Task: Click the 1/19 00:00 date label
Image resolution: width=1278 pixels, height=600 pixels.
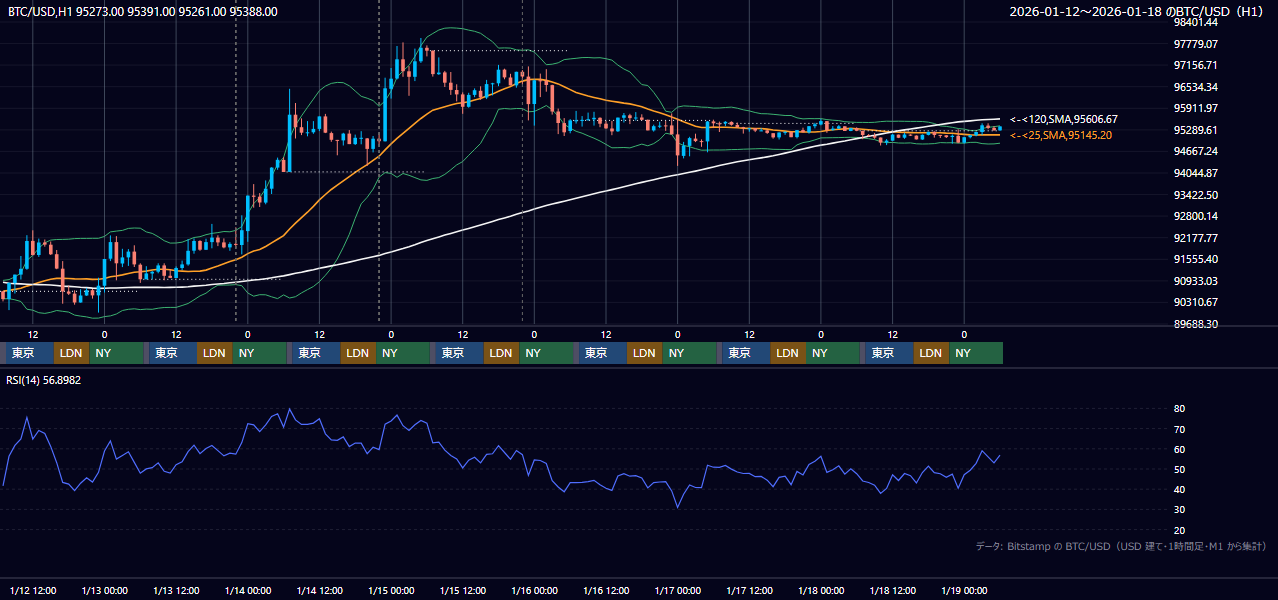Action: [x=964, y=590]
